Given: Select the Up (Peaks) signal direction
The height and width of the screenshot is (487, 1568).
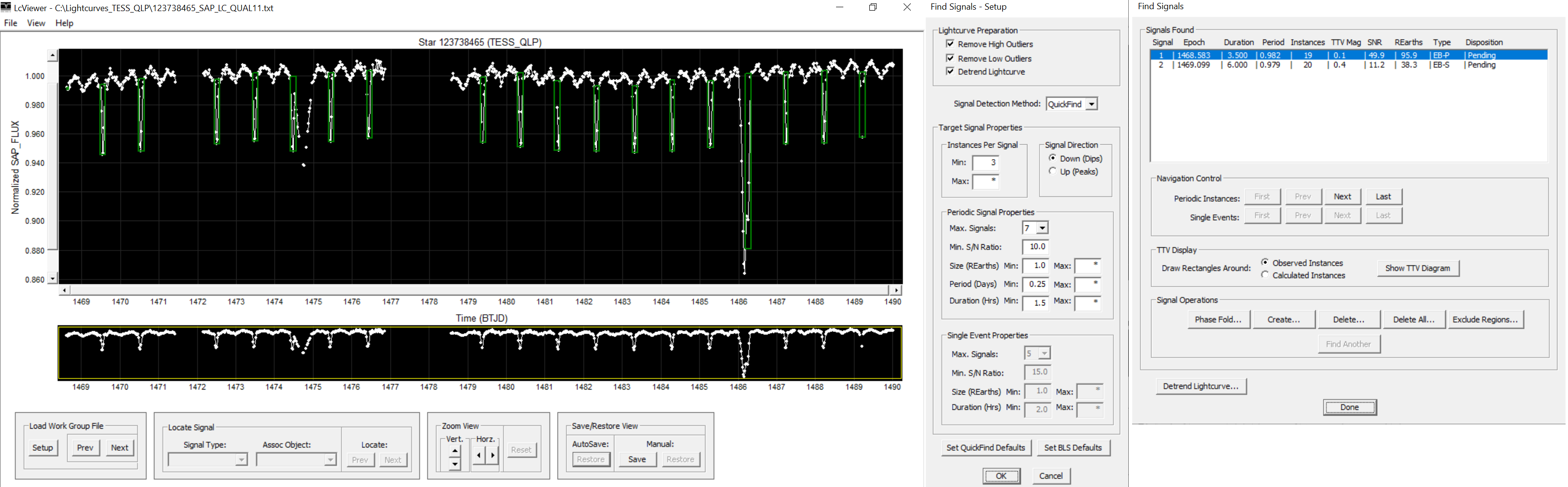Looking at the screenshot, I should coord(1053,171).
